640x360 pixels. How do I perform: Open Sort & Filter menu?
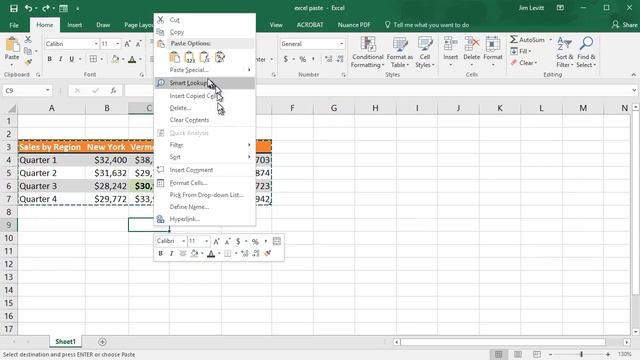[565, 52]
